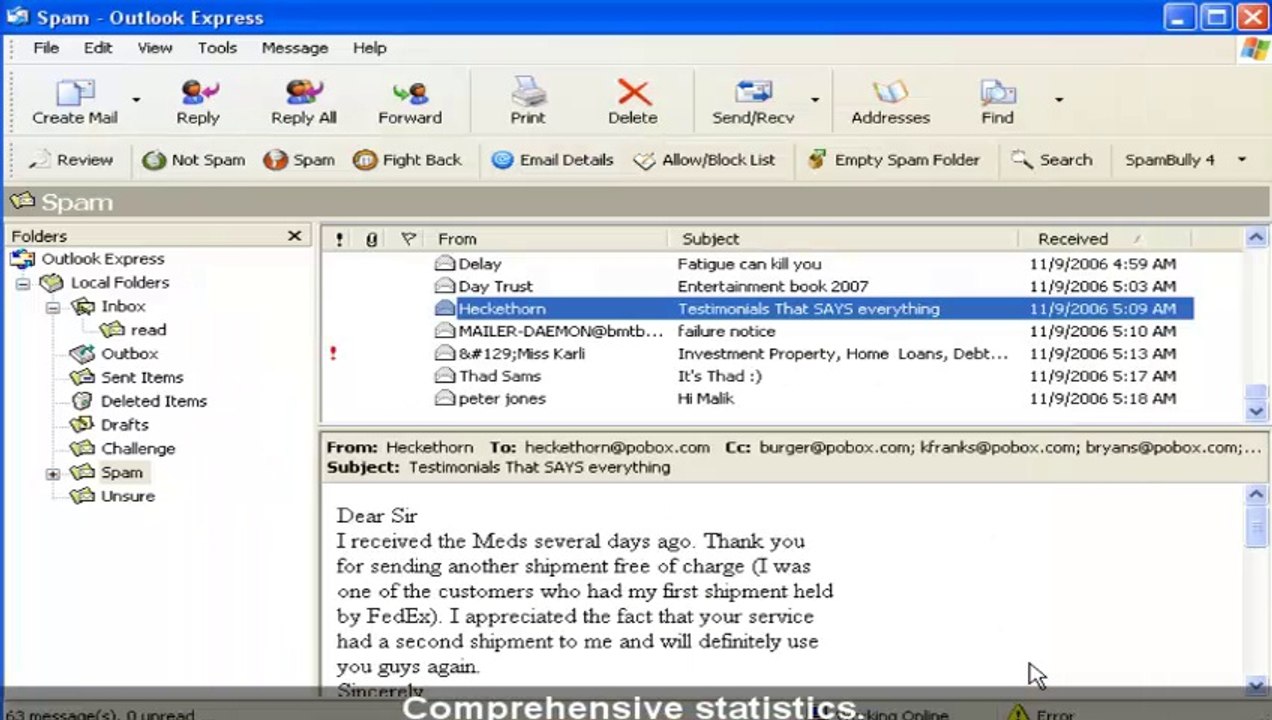Mark message as Not Spam
Image resolution: width=1272 pixels, height=720 pixels.
tap(194, 160)
